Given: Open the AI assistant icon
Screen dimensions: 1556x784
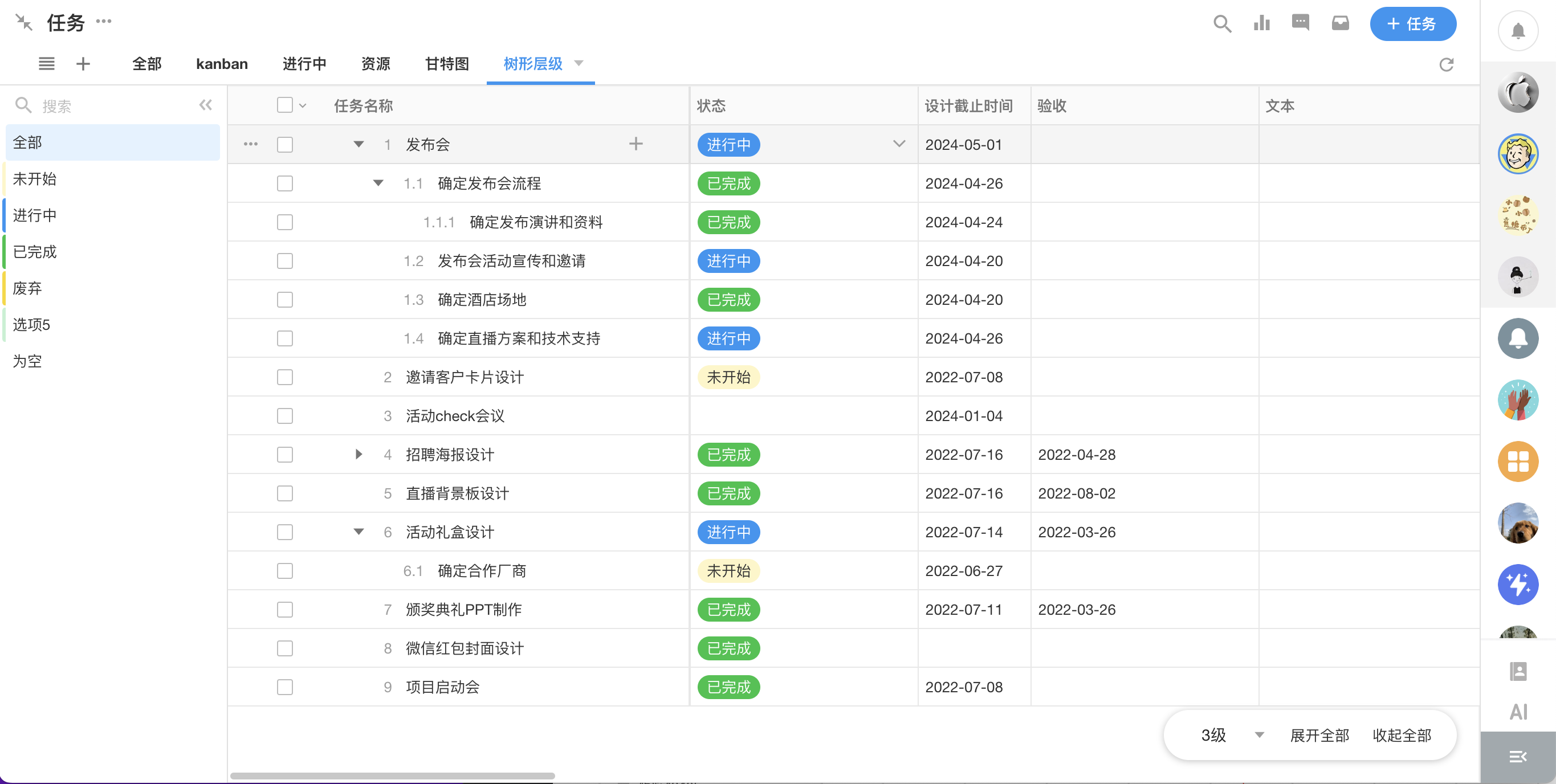Looking at the screenshot, I should [1518, 712].
